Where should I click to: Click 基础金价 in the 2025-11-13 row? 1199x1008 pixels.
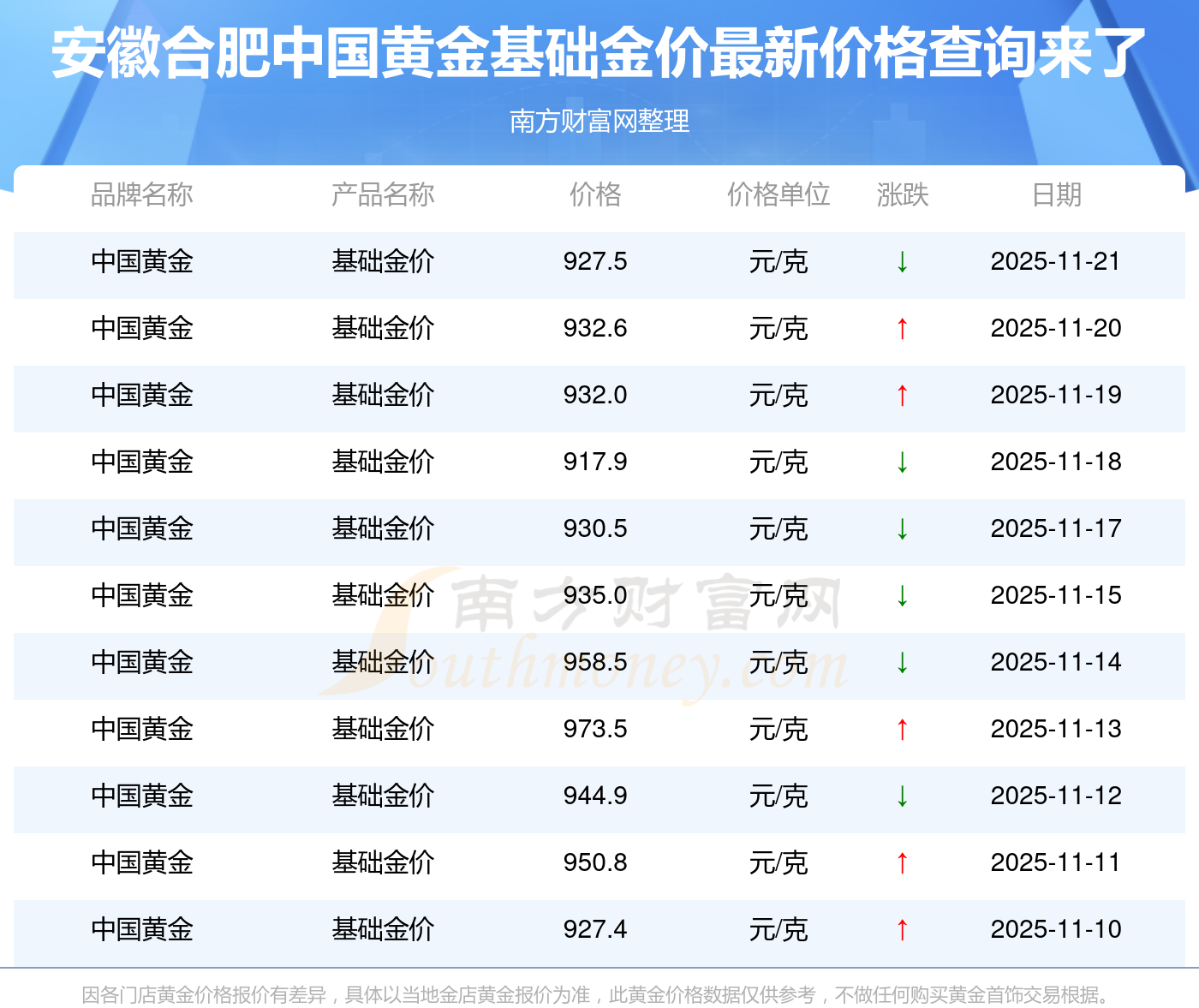pos(383,729)
